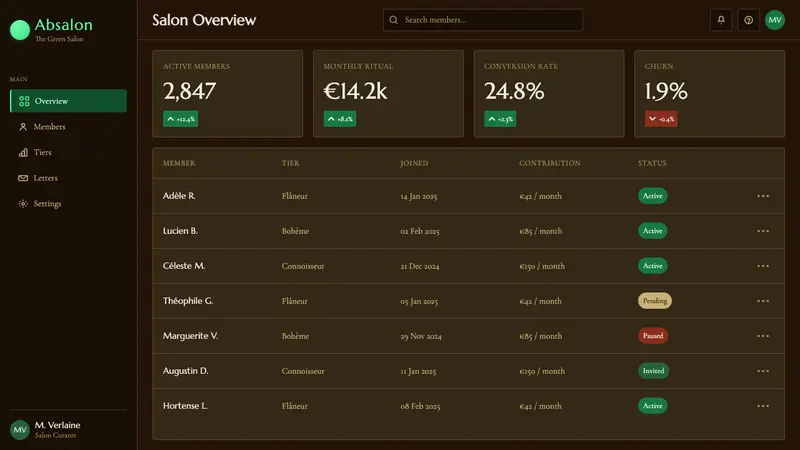Click the Settings gear icon
The width and height of the screenshot is (800, 450).
click(x=23, y=204)
